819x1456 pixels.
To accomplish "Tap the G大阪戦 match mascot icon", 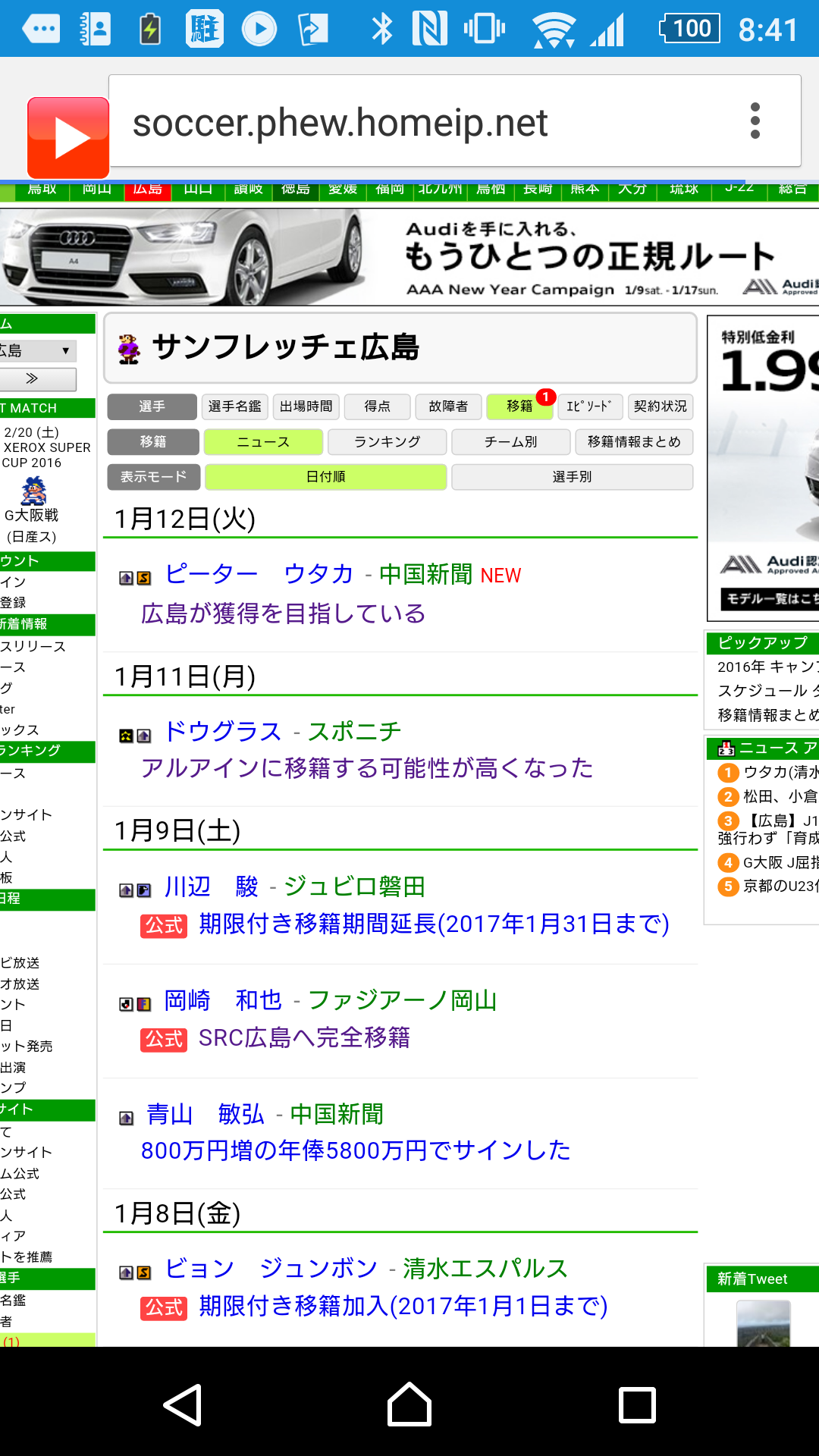I will [x=33, y=491].
